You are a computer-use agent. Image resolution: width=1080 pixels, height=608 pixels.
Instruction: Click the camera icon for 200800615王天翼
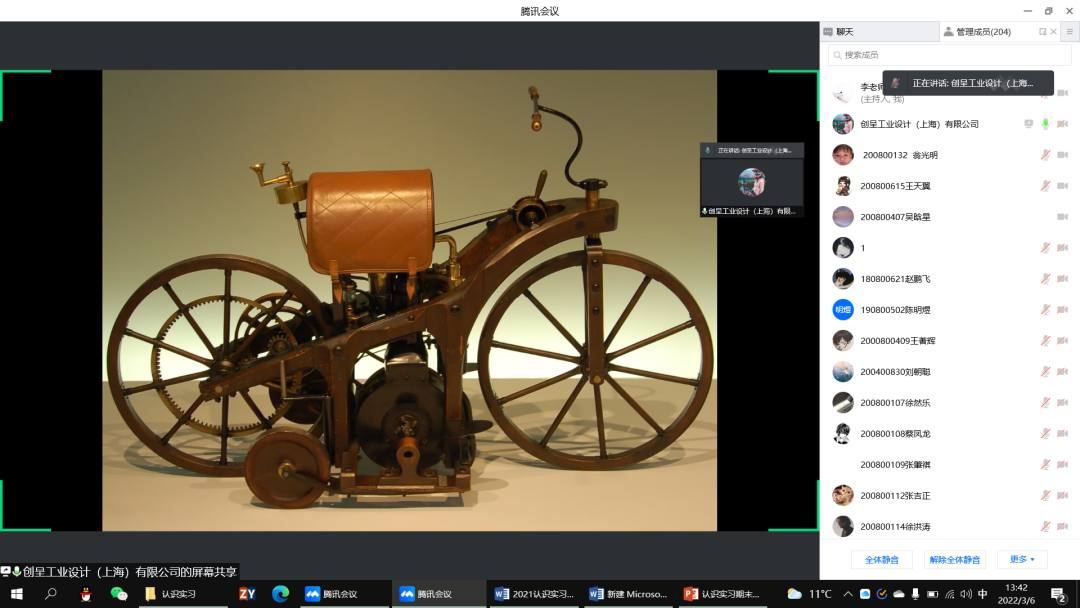pyautogui.click(x=1062, y=186)
